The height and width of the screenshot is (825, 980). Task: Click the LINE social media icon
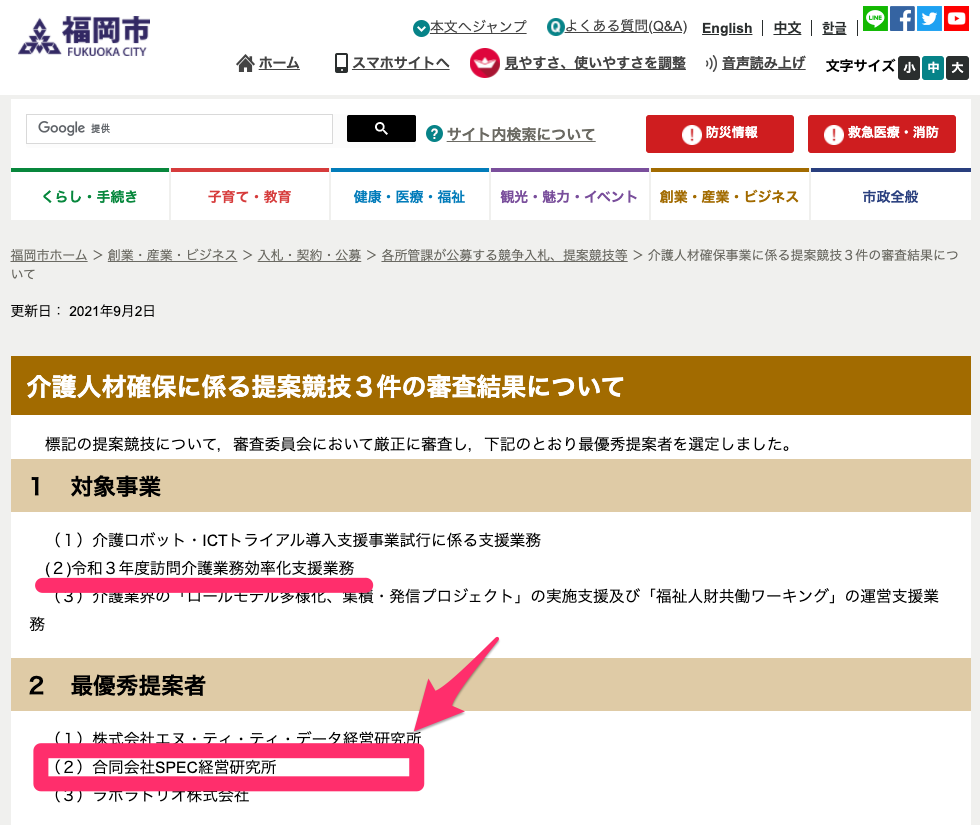coord(875,18)
